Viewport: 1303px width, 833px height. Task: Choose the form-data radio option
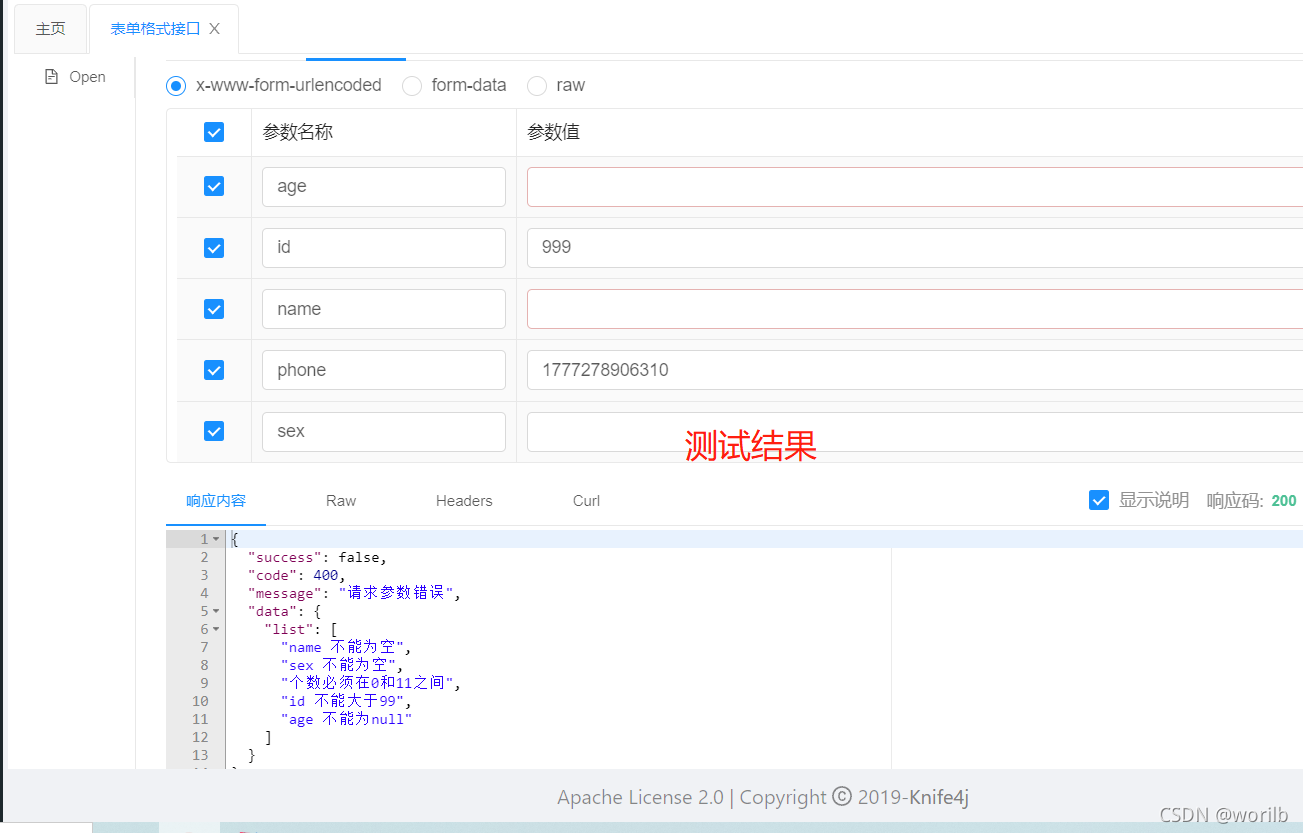click(x=412, y=86)
